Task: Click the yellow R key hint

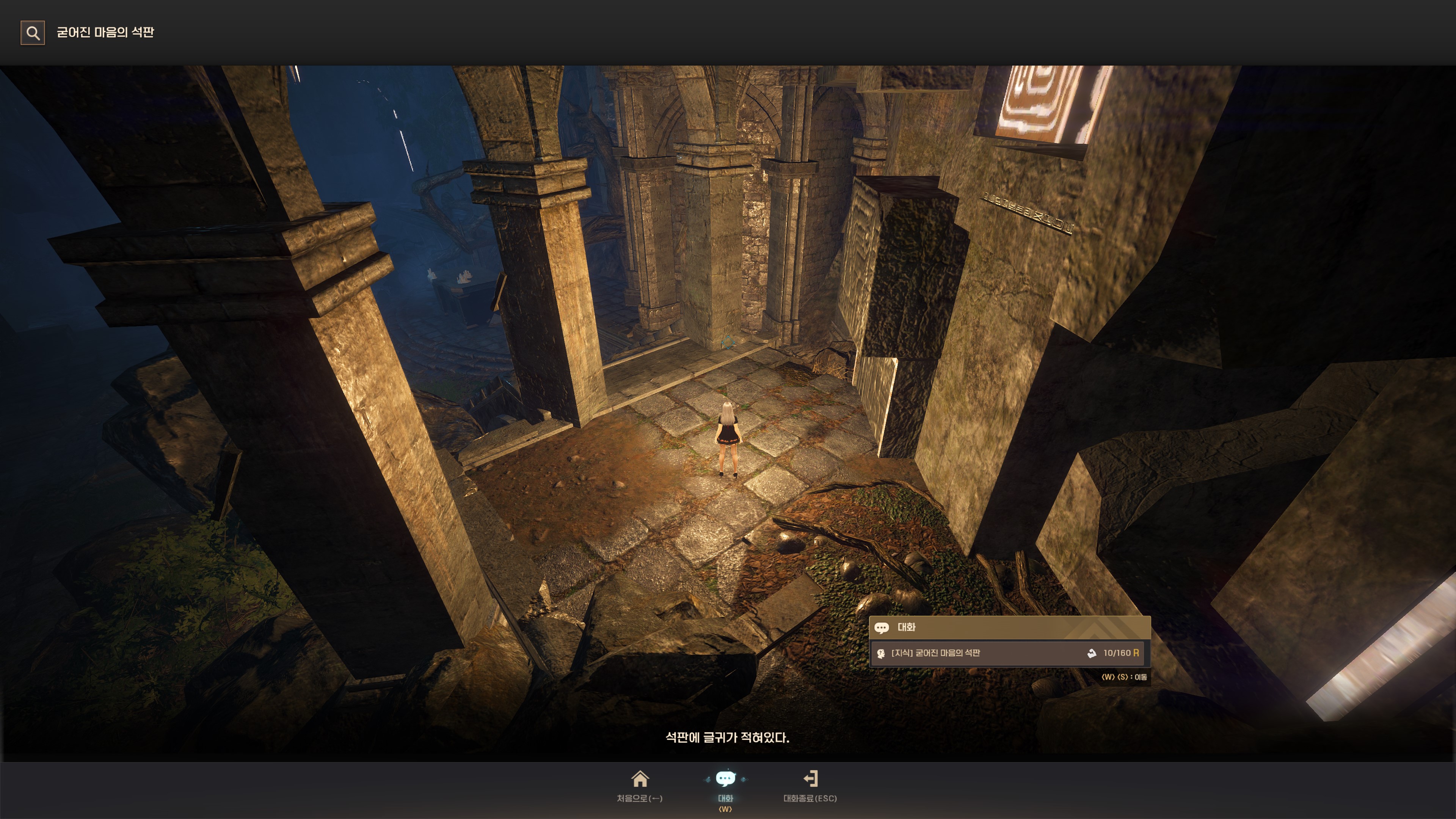Action: (x=1136, y=653)
